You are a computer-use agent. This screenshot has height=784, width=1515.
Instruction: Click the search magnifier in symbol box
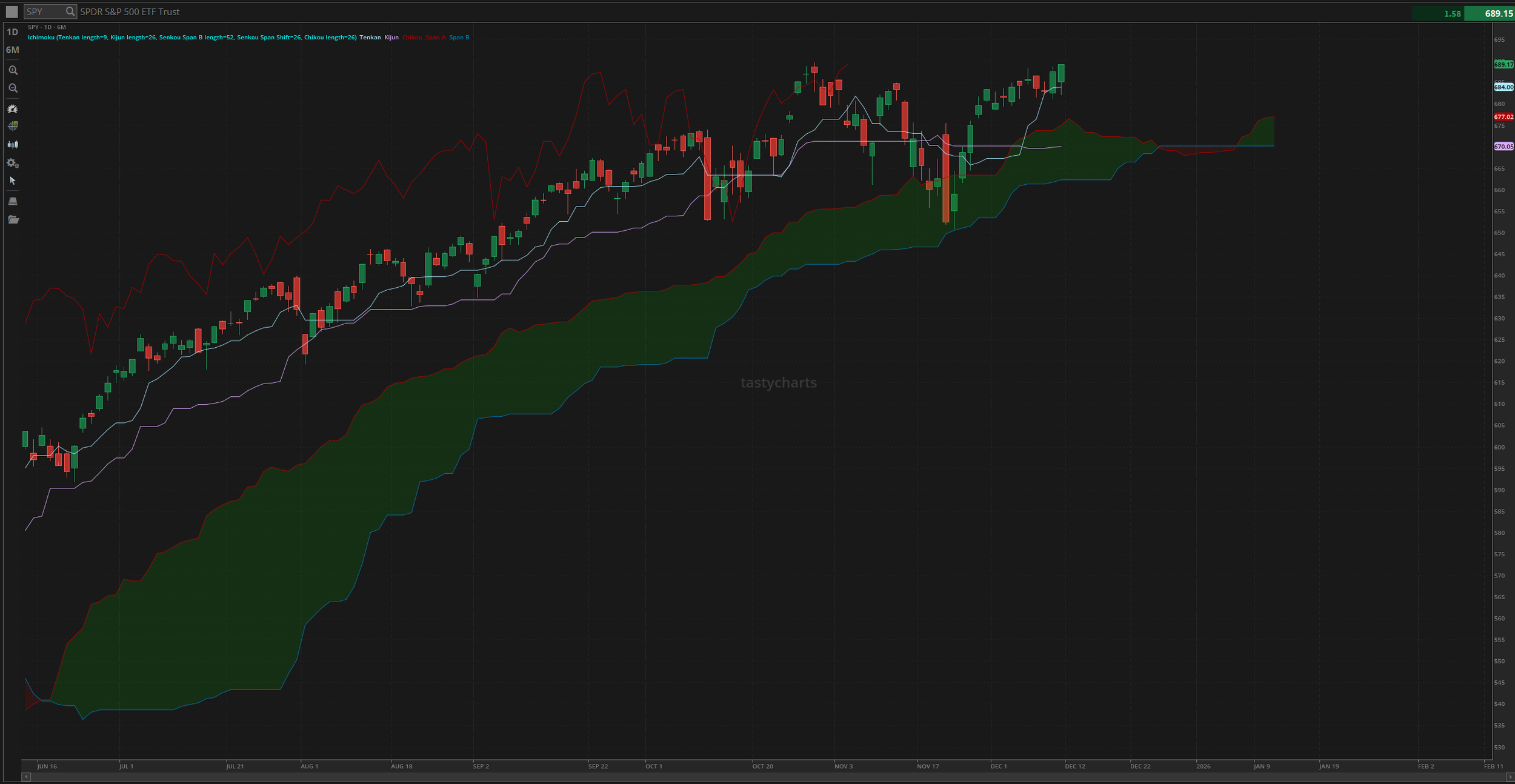pos(70,12)
